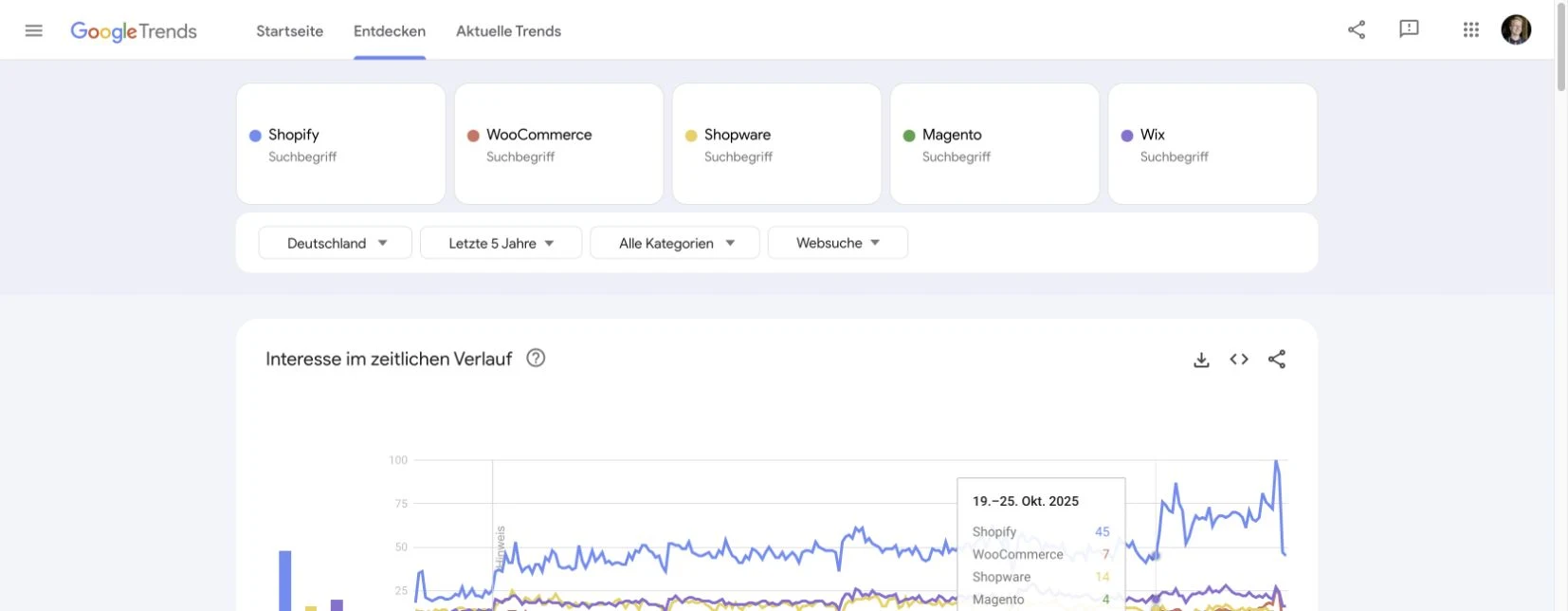Click the Interesse im zeitlichen Verlauf heading
Image resolution: width=1568 pixels, height=611 pixels.
(x=389, y=359)
